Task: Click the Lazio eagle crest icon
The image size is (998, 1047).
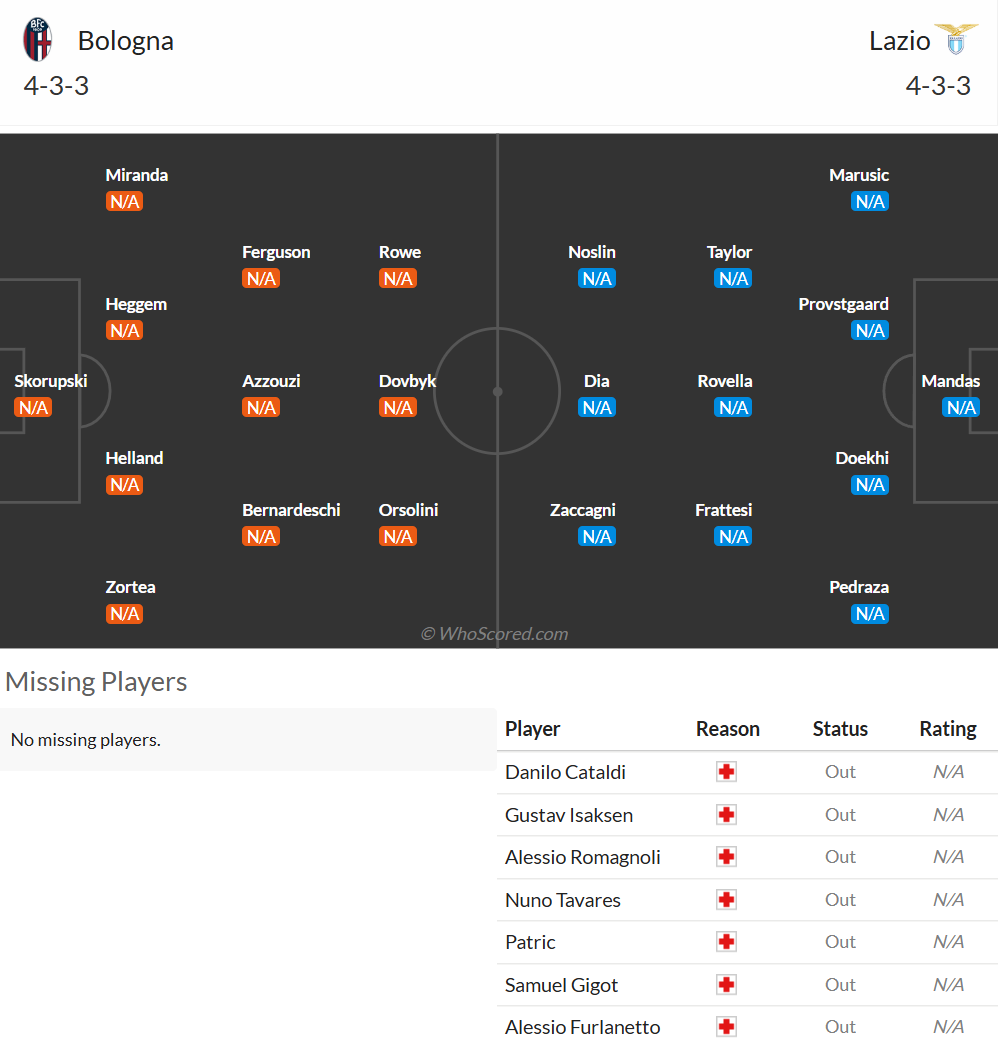Action: tap(956, 39)
